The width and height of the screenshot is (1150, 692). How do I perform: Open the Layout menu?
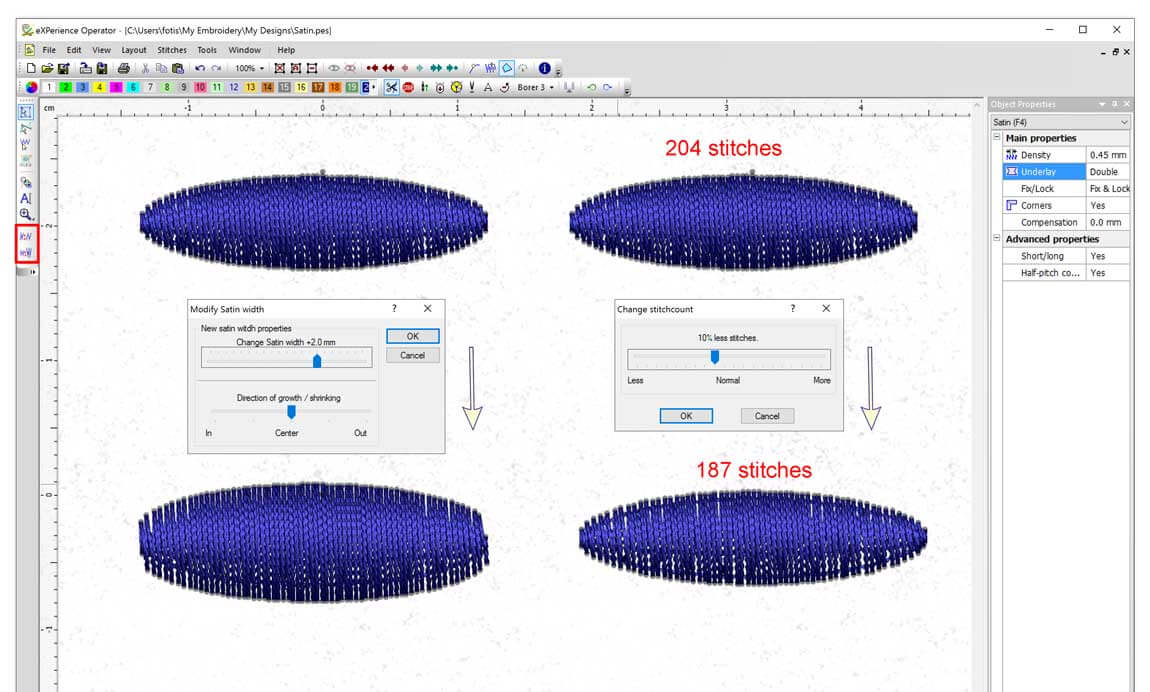pyautogui.click(x=133, y=49)
